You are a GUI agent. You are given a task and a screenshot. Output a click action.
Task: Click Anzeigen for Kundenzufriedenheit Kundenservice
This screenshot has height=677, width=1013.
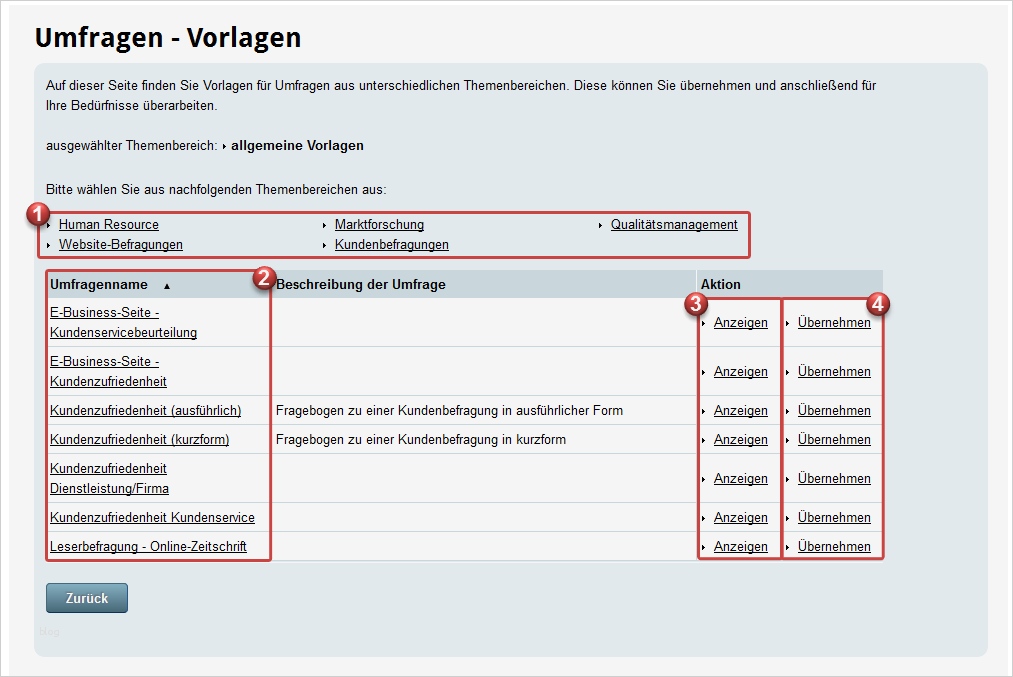(x=740, y=517)
